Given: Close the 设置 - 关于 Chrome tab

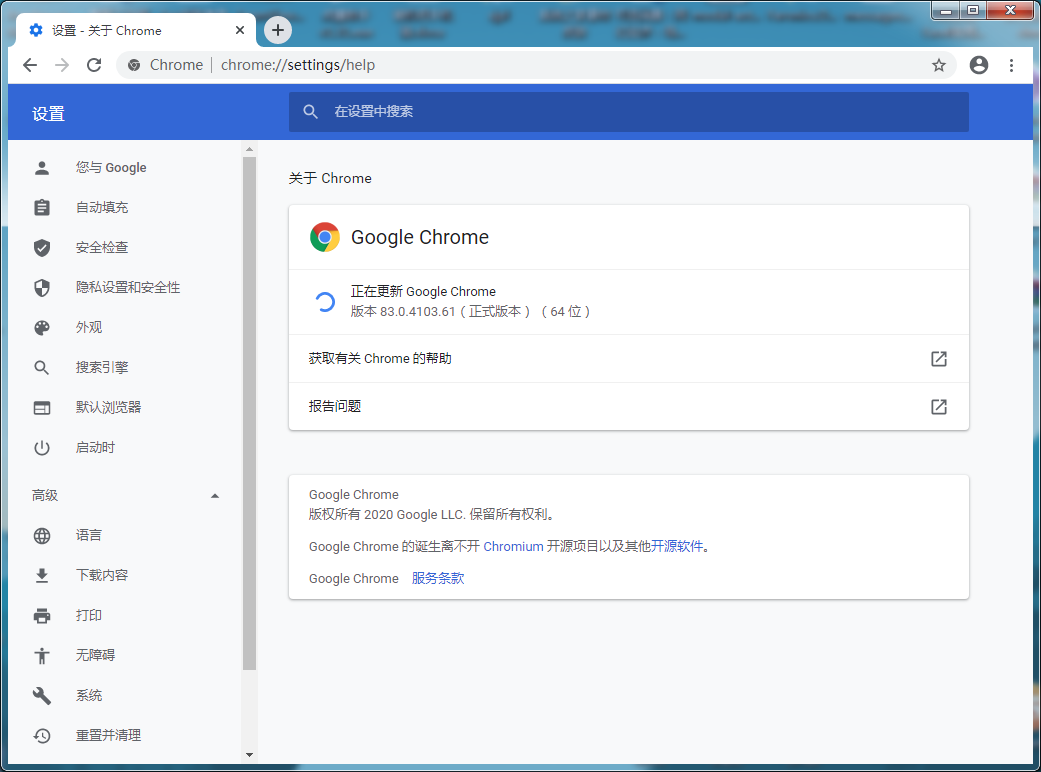Looking at the screenshot, I should click(x=240, y=30).
